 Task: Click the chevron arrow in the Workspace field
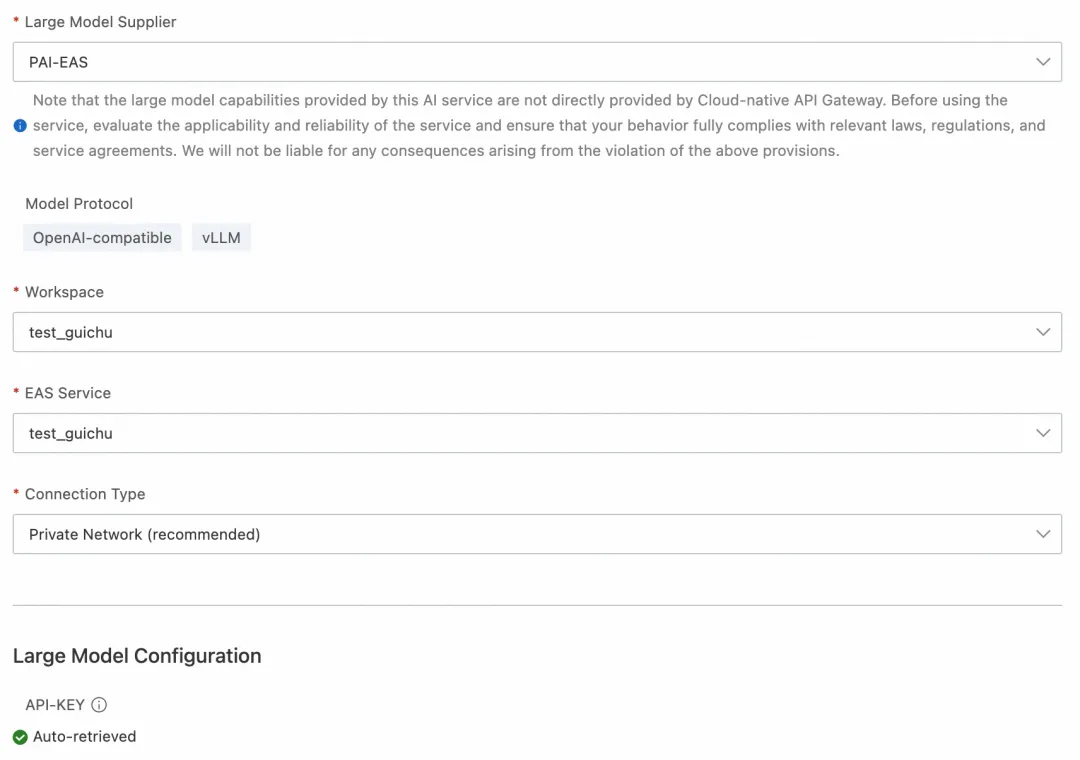(1043, 332)
